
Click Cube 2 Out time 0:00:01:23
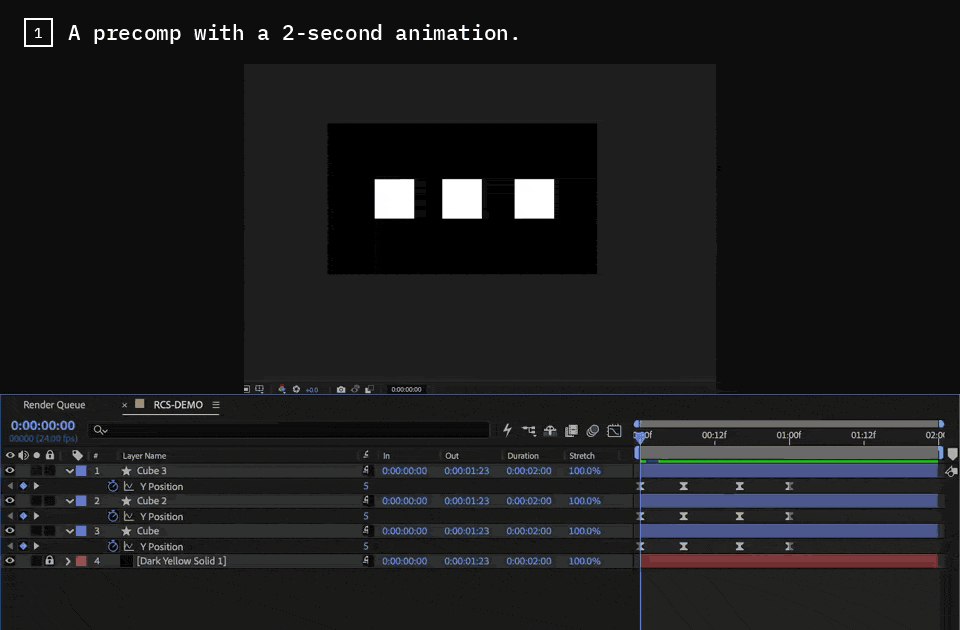click(x=467, y=501)
